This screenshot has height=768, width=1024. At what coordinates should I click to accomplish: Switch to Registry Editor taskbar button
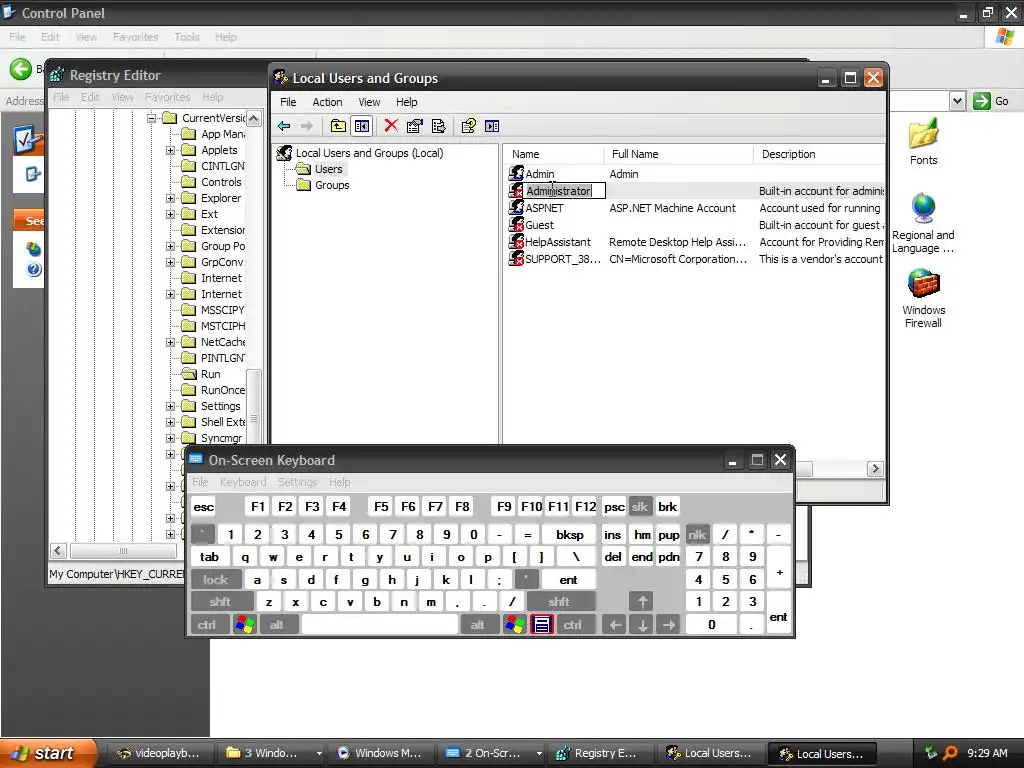[x=601, y=753]
